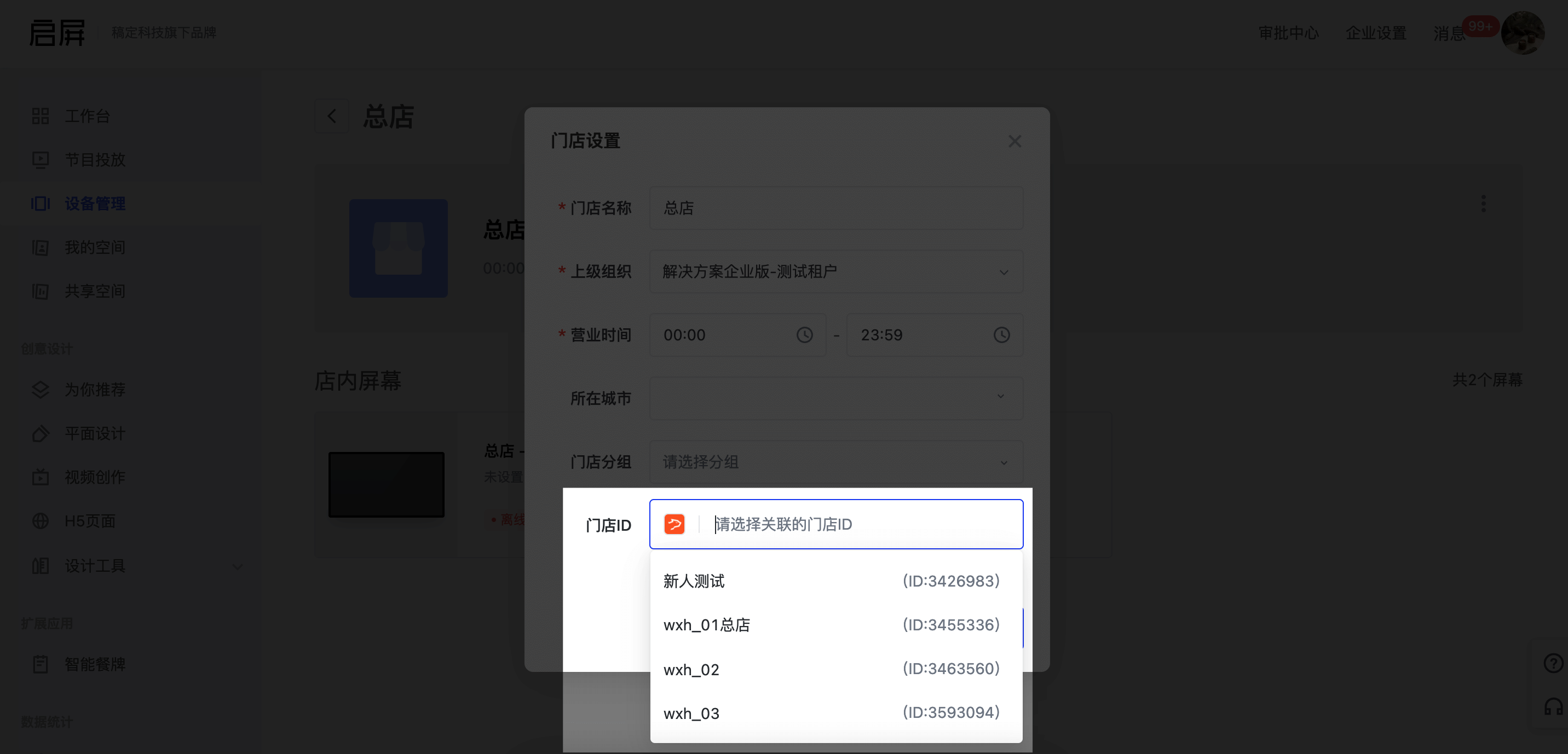Click the 为你推荐 layers icon

(x=40, y=390)
